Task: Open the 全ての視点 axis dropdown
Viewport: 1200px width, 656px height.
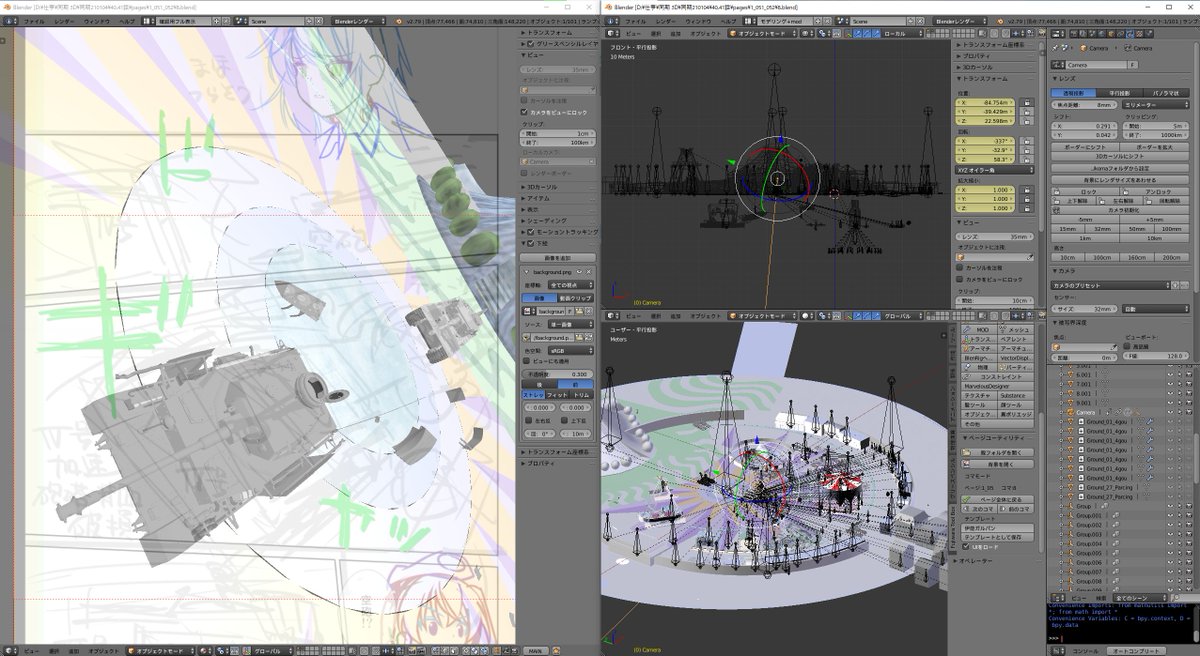Action: 569,285
